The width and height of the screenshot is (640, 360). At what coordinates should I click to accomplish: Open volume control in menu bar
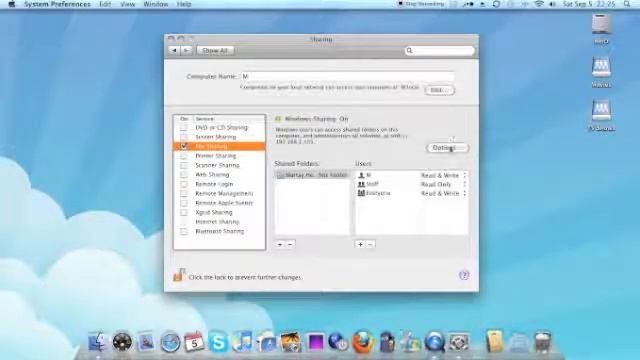click(552, 4)
